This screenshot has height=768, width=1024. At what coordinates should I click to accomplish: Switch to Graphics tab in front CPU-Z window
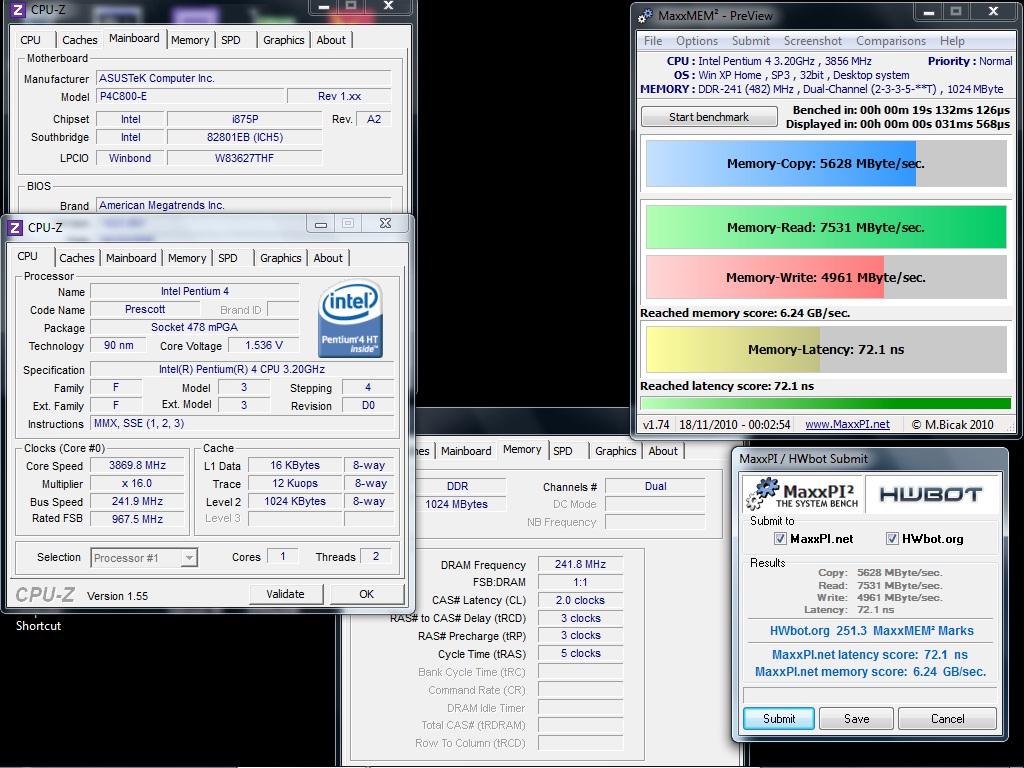click(281, 258)
